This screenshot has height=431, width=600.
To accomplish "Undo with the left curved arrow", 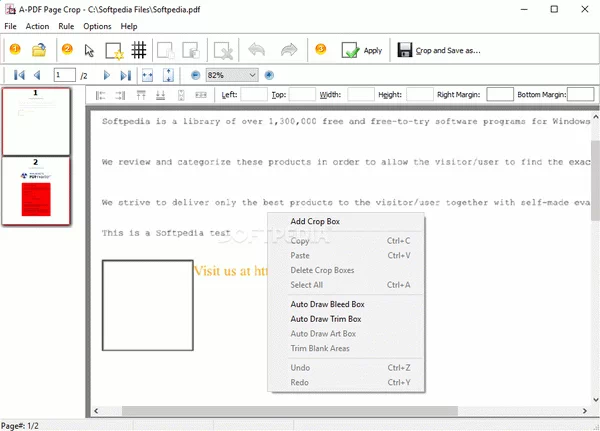I will tap(256, 50).
